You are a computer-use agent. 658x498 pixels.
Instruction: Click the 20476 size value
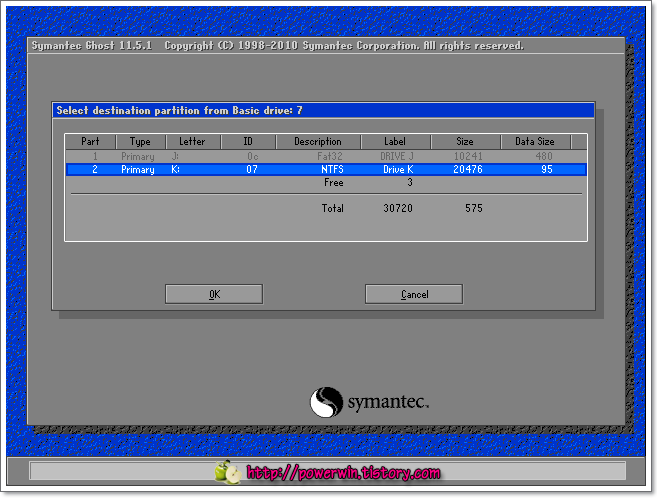point(468,169)
